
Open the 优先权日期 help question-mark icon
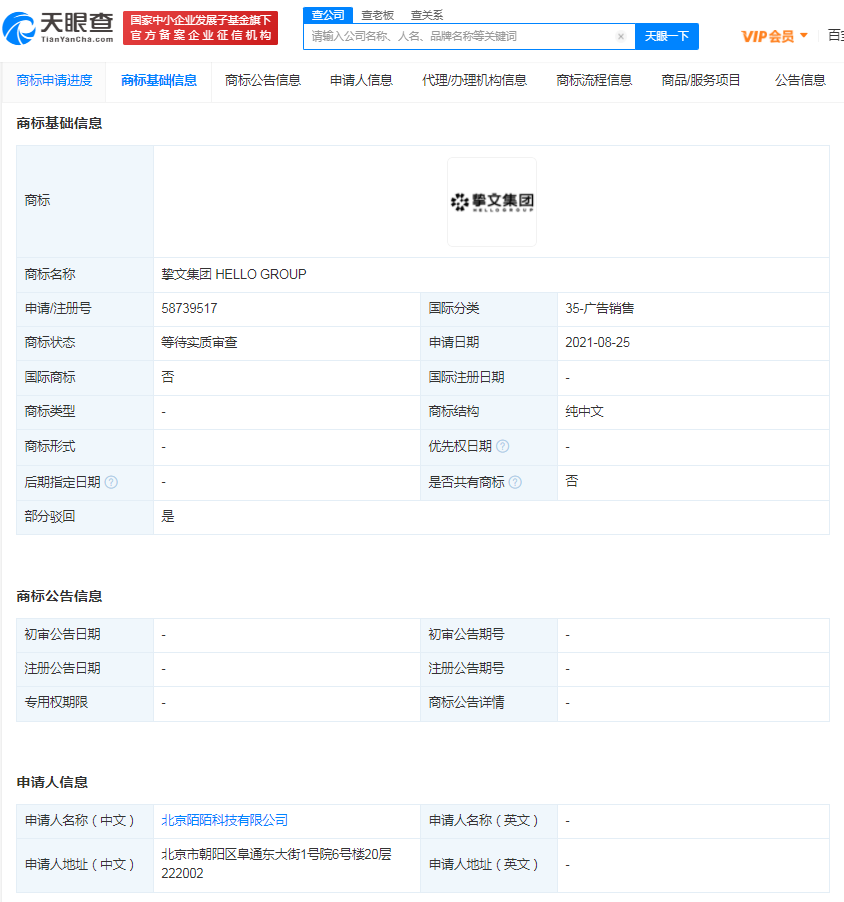click(503, 446)
